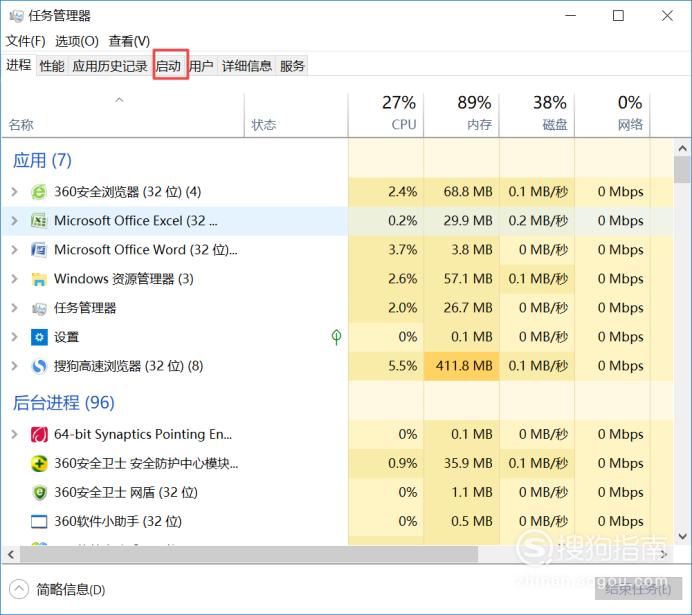Sort by the 磁盘 38% column header
The image size is (692, 615).
coord(537,115)
